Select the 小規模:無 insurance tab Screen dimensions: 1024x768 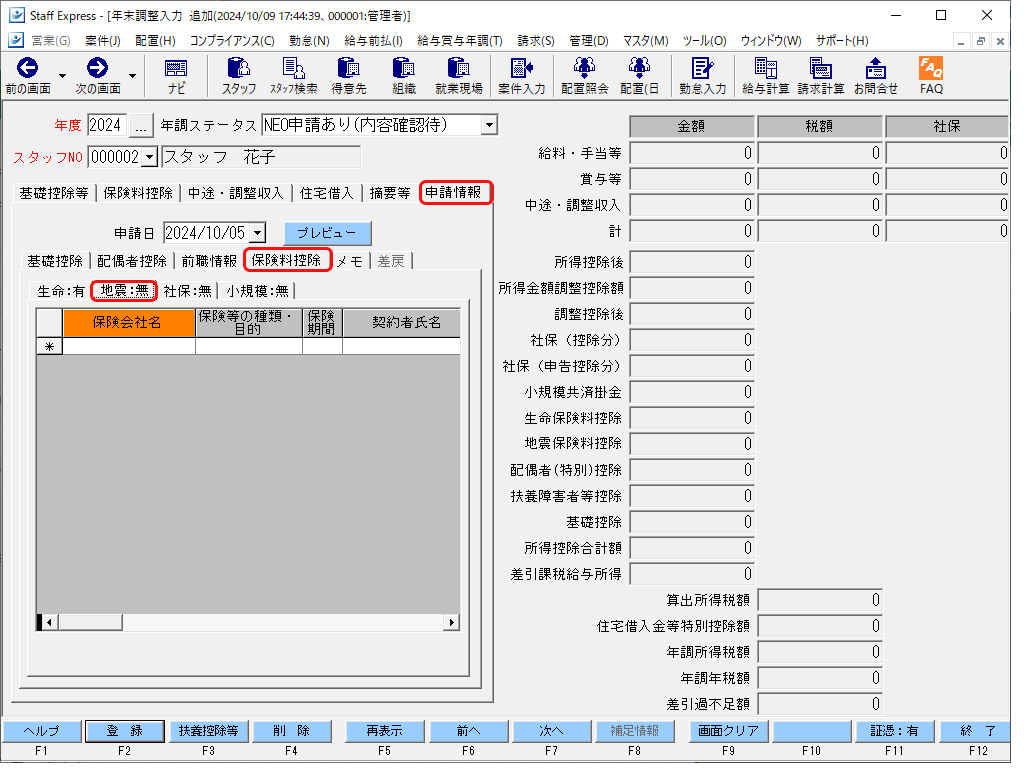click(x=257, y=291)
